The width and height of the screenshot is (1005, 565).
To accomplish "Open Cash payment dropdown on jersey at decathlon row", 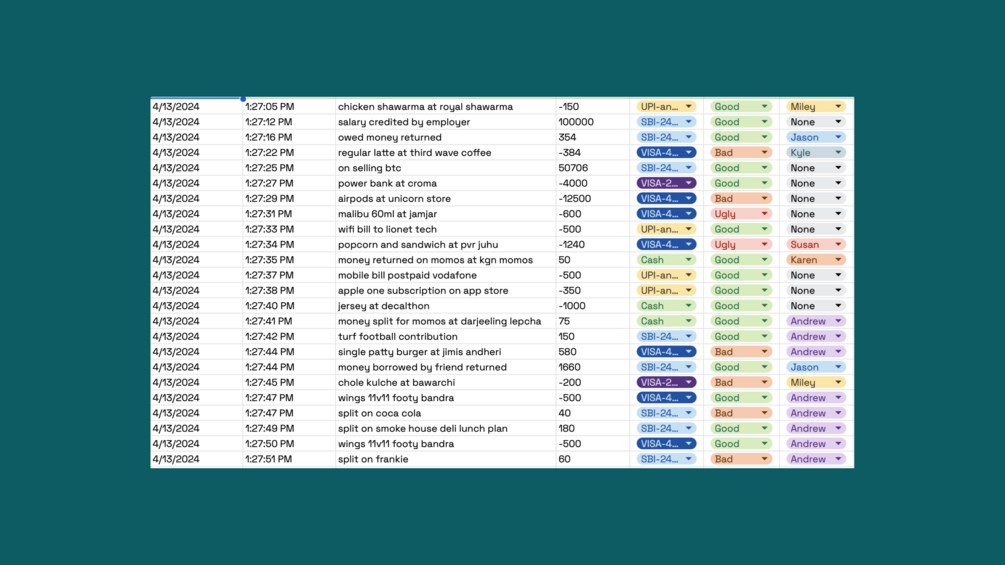I will (x=688, y=306).
